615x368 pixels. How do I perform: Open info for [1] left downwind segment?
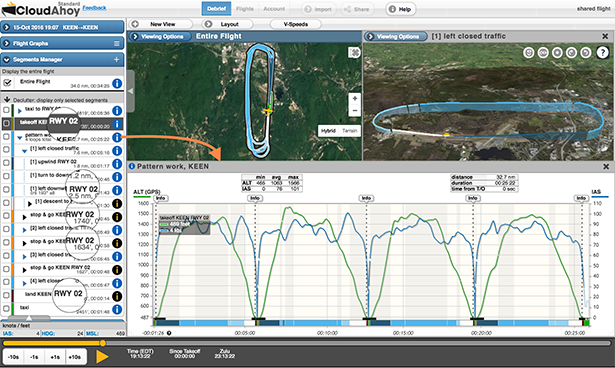(117, 190)
